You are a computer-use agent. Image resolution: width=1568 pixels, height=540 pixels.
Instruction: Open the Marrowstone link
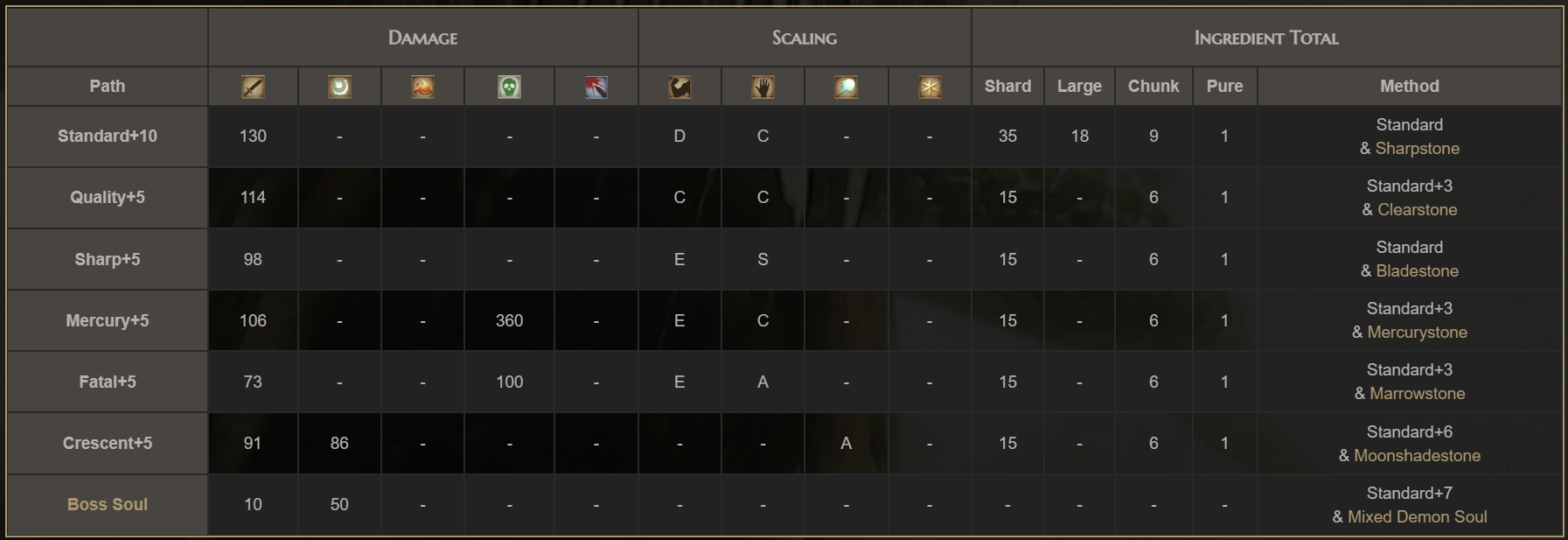pyautogui.click(x=1417, y=394)
